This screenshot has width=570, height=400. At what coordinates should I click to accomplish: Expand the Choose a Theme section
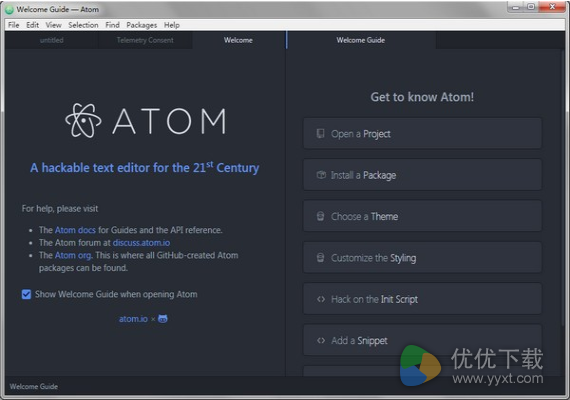[x=422, y=216]
